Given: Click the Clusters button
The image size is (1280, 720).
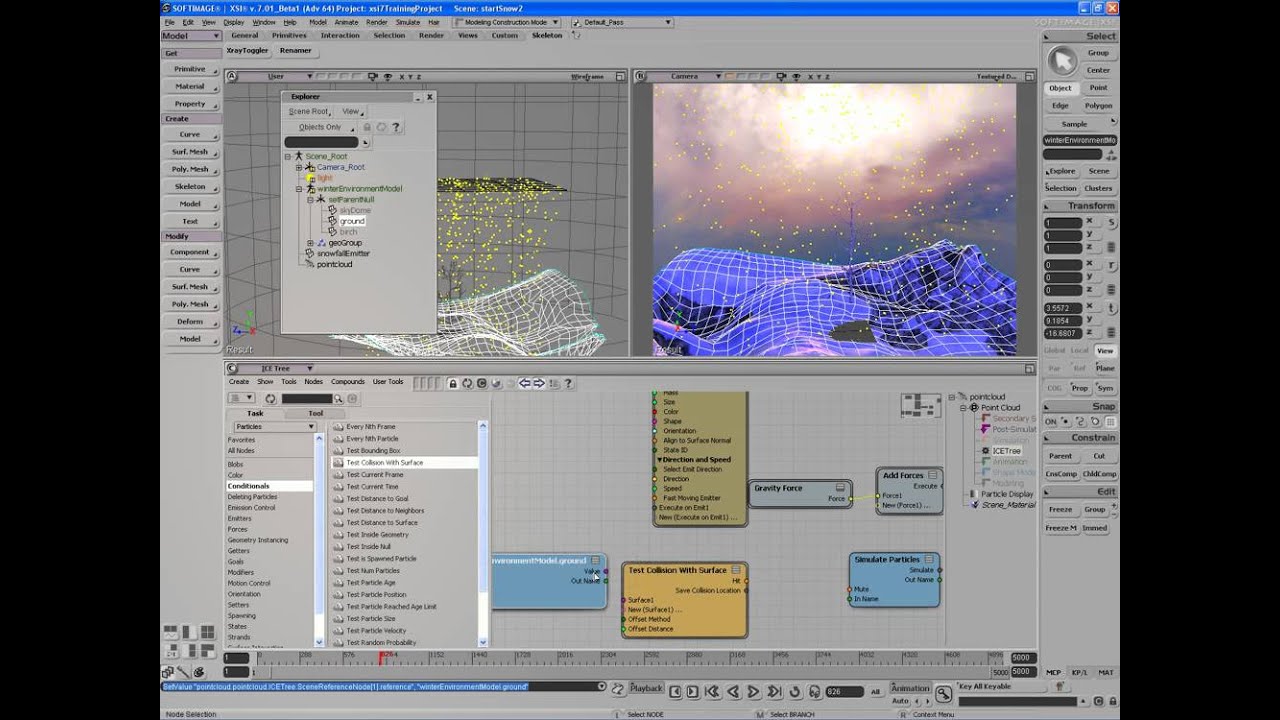Looking at the screenshot, I should 1098,188.
